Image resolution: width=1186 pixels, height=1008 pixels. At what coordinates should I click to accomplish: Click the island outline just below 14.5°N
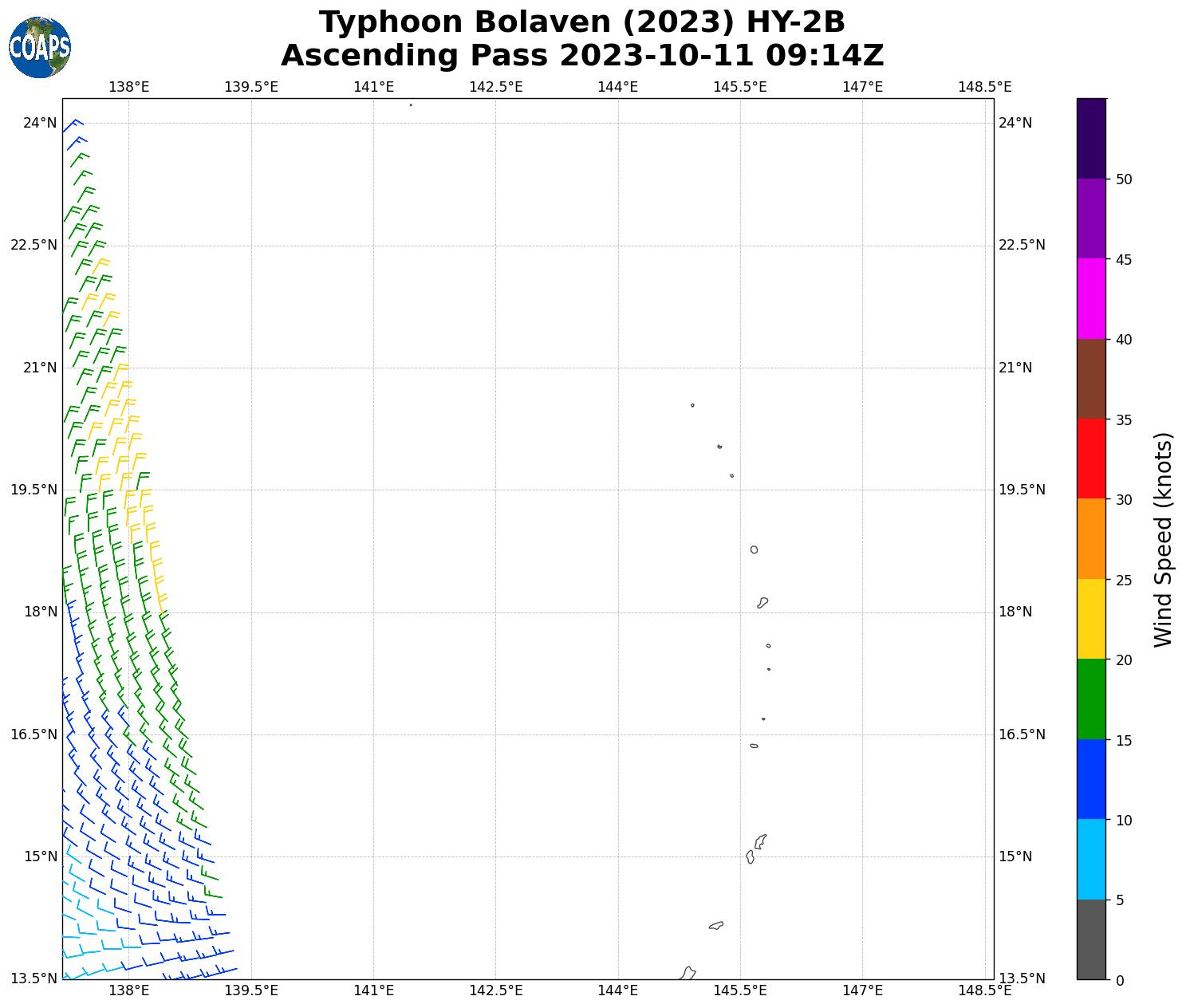[x=716, y=925]
